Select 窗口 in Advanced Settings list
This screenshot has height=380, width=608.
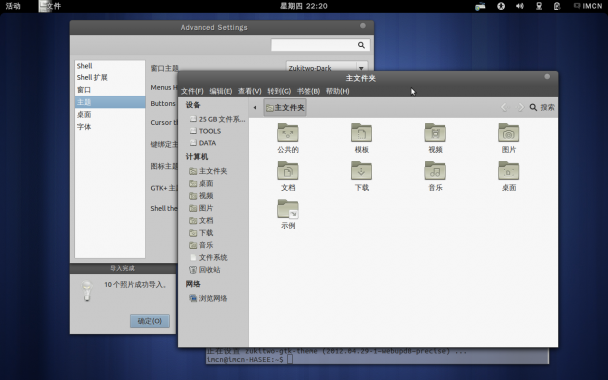[110, 90]
